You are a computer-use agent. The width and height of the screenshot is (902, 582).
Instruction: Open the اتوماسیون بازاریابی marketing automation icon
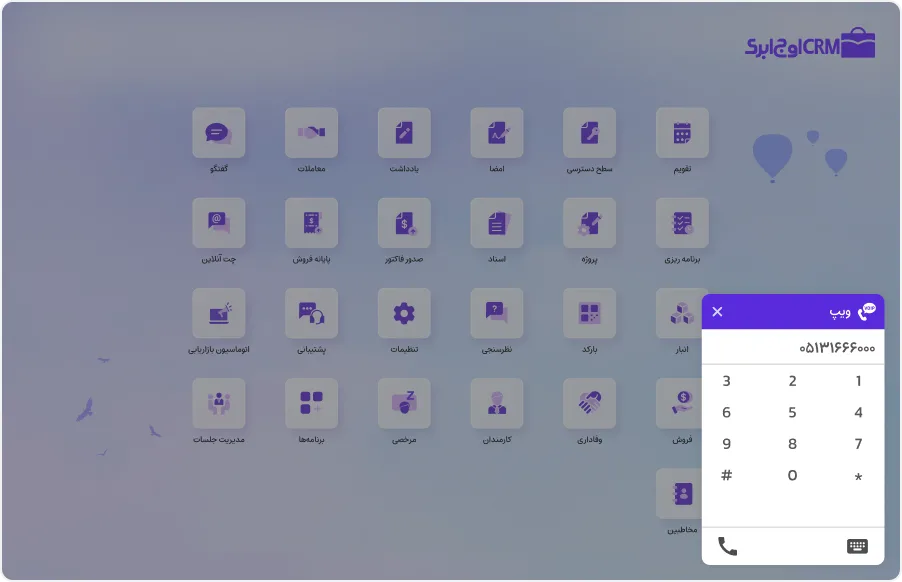[x=218, y=314]
